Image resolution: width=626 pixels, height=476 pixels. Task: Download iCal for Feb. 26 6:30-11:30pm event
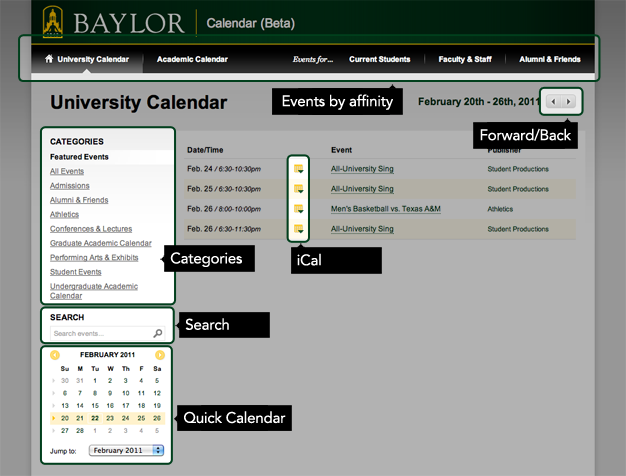(299, 229)
